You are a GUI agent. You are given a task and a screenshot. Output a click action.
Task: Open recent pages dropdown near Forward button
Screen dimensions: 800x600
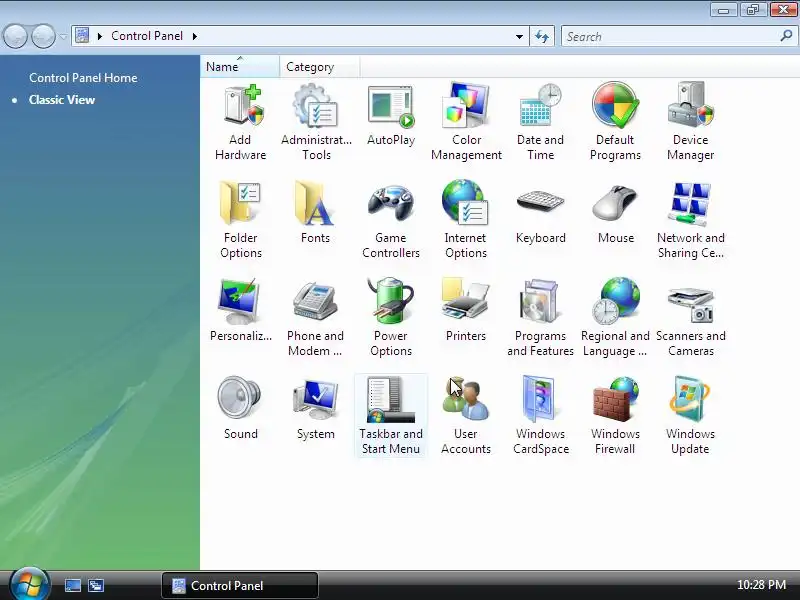click(x=63, y=37)
